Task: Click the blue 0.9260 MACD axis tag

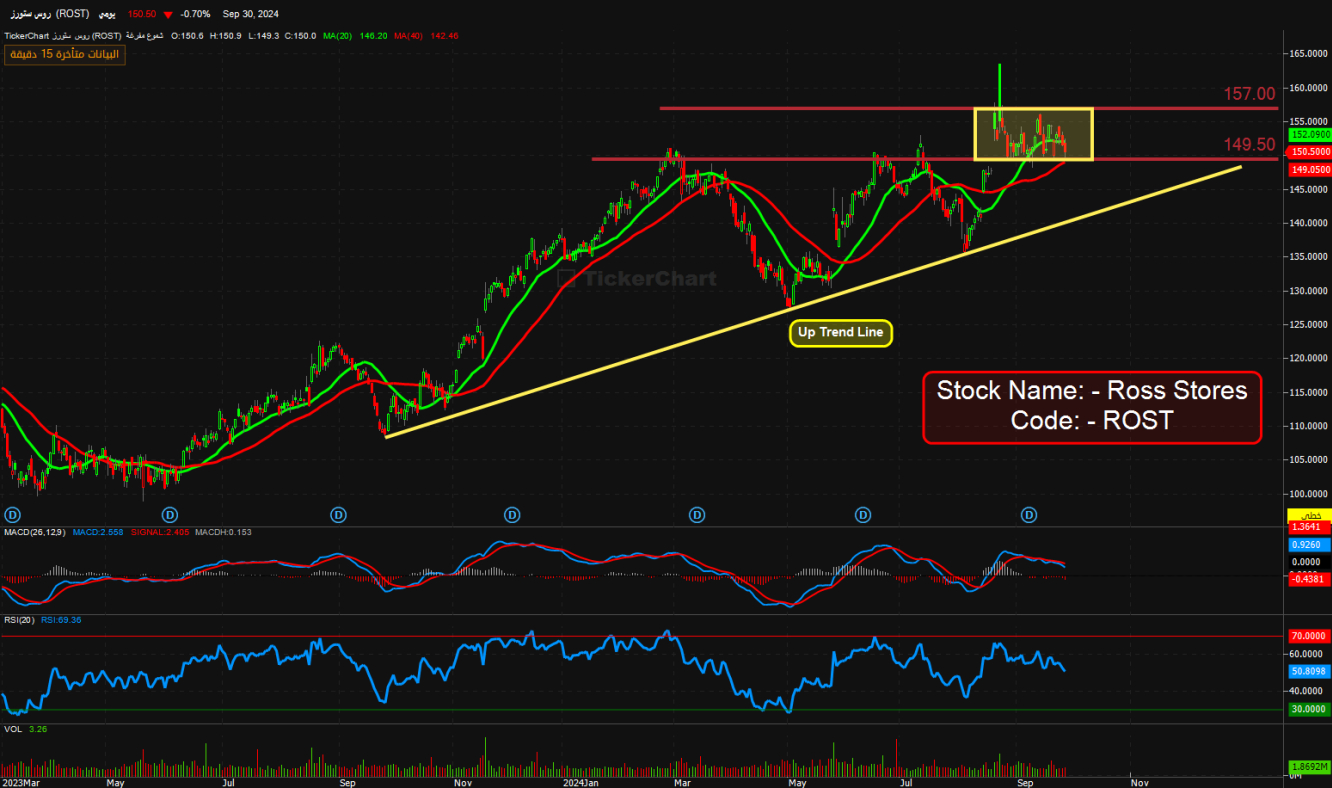Action: 1309,545
